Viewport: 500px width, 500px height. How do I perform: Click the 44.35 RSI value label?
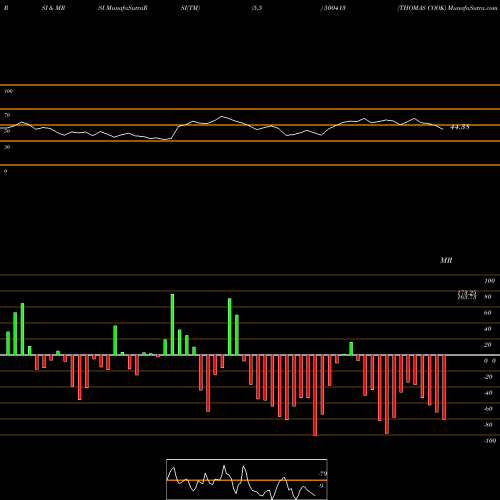click(460, 127)
